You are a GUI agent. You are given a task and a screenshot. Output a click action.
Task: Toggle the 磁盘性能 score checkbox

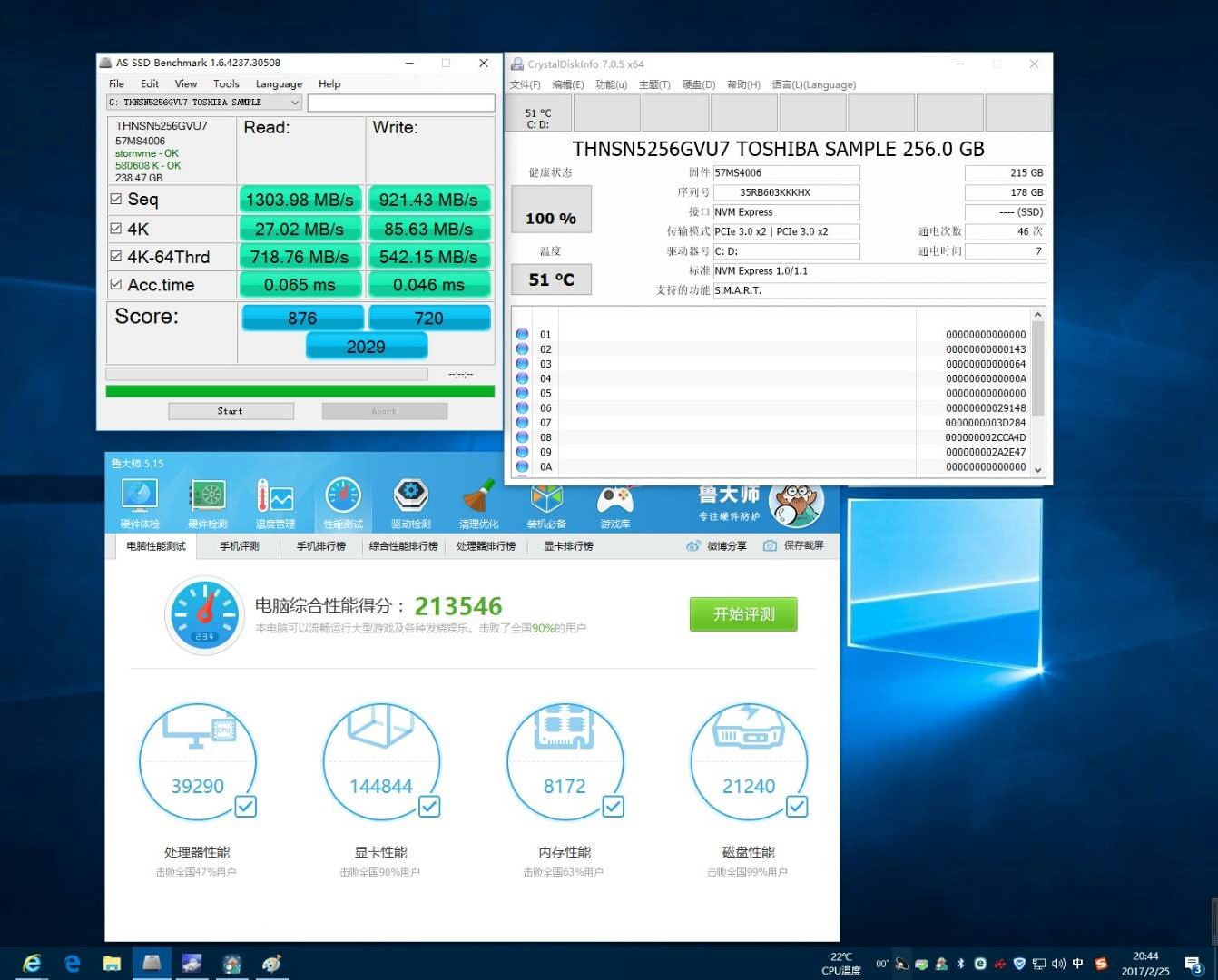pos(797,806)
